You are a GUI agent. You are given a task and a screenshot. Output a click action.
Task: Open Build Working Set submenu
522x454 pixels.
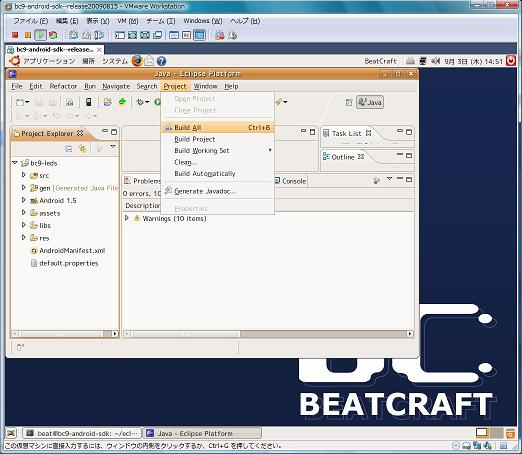point(217,151)
